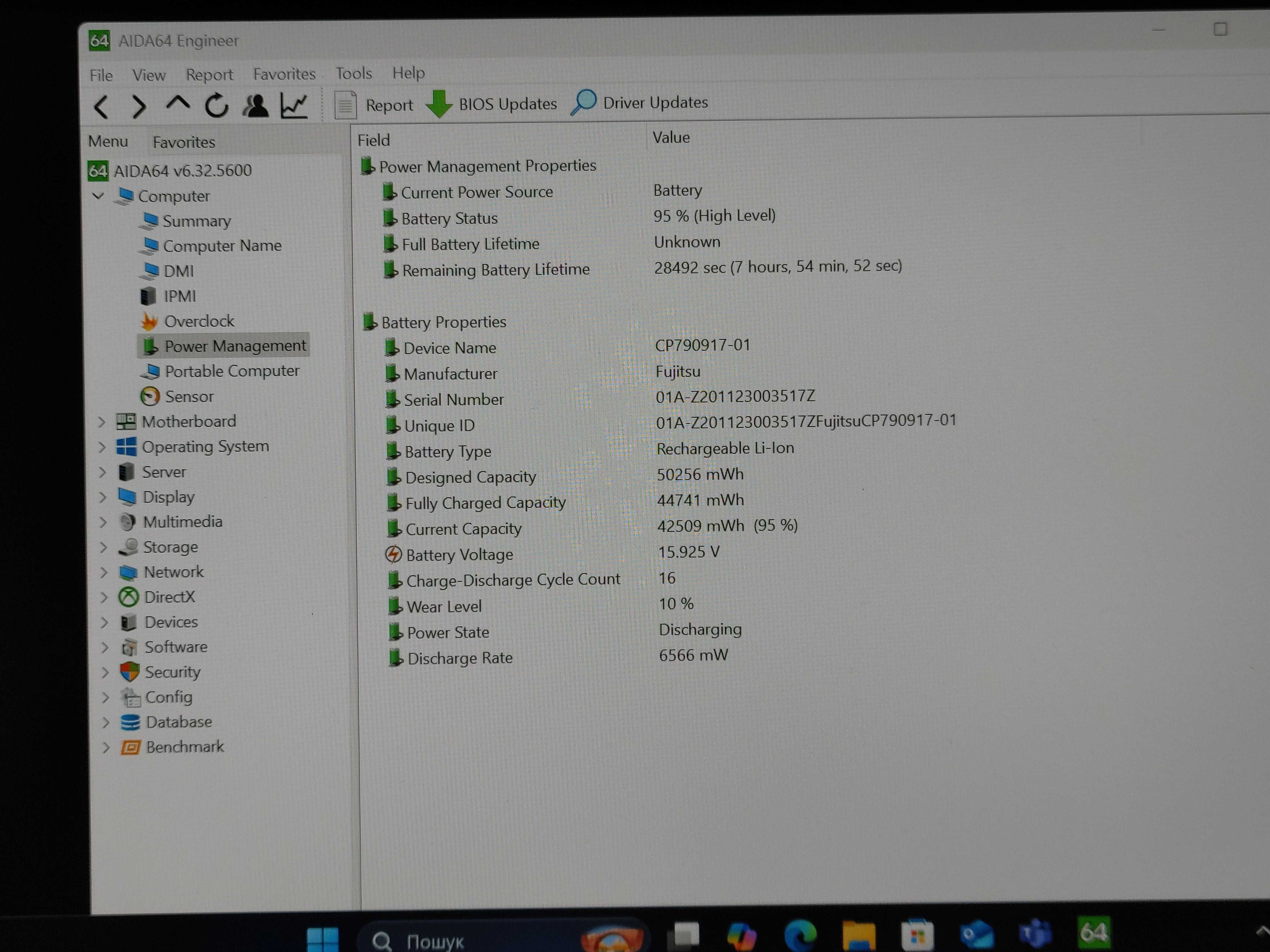Select Computer Name in the tree
Viewport: 1270px width, 952px height.
pyautogui.click(x=211, y=246)
